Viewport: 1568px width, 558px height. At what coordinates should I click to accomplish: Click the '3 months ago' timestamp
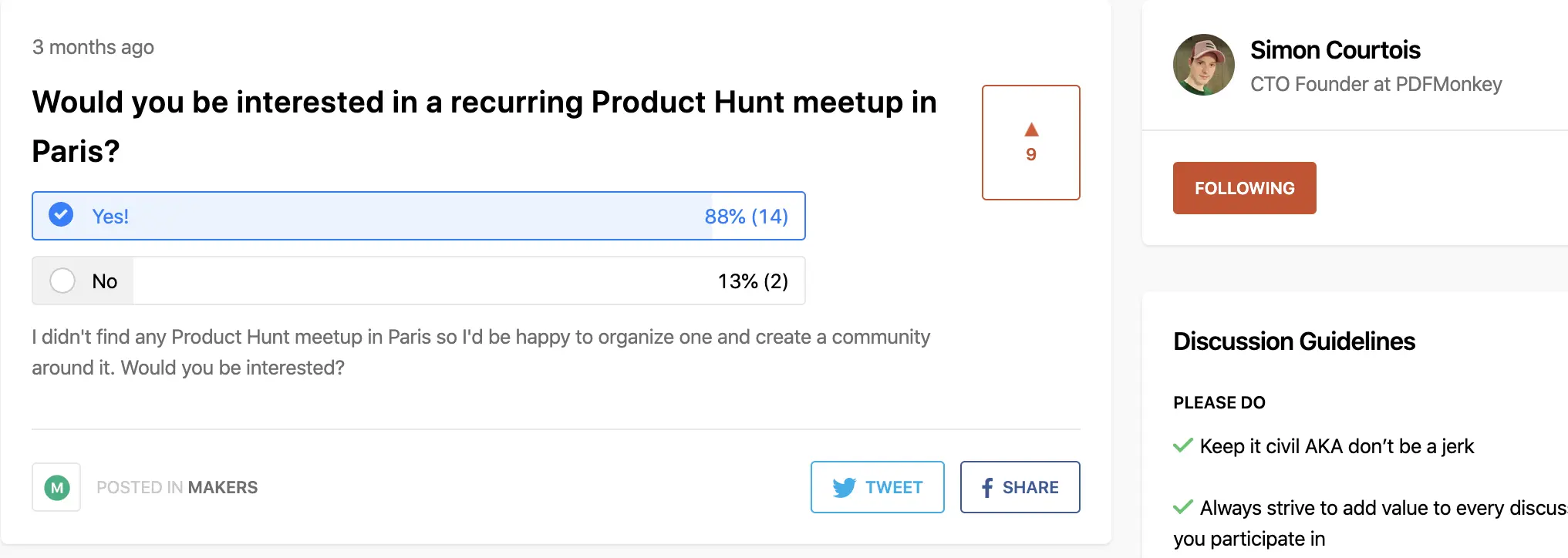pyautogui.click(x=93, y=47)
